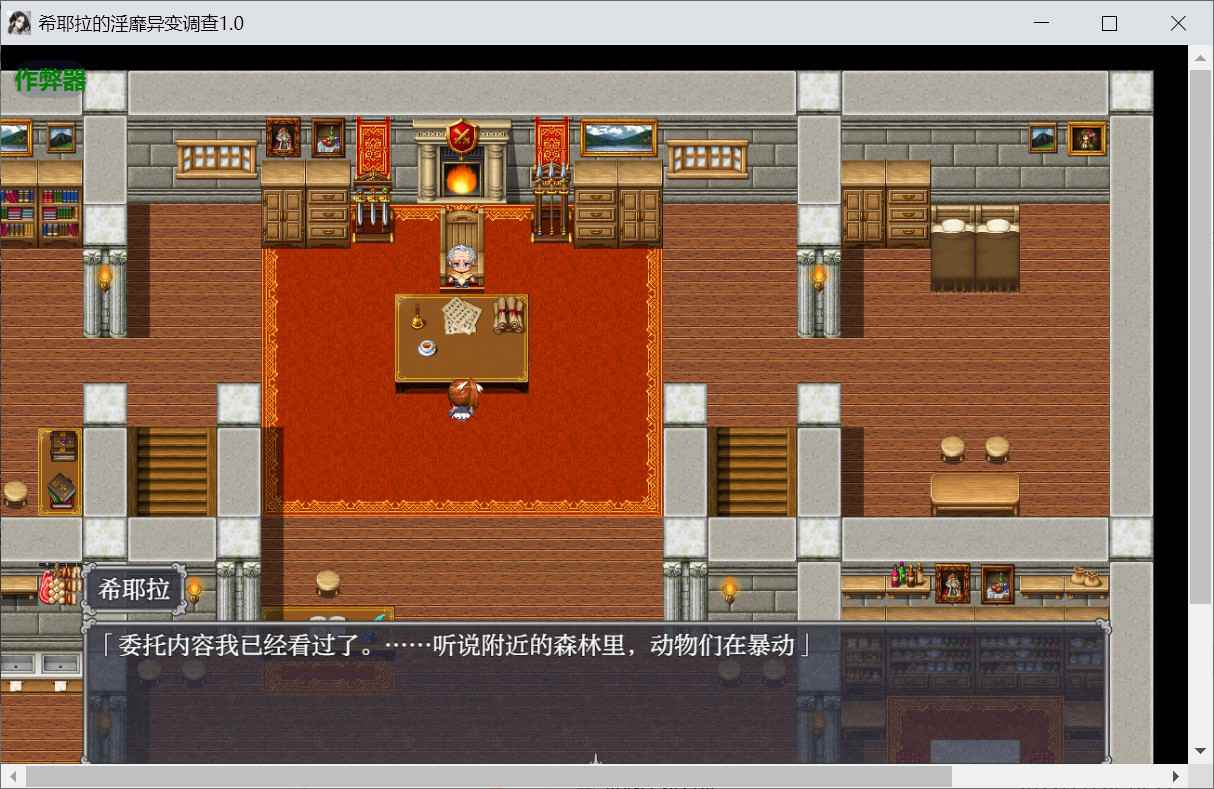Click the left staircase going down
The height and width of the screenshot is (789, 1214).
point(172,471)
